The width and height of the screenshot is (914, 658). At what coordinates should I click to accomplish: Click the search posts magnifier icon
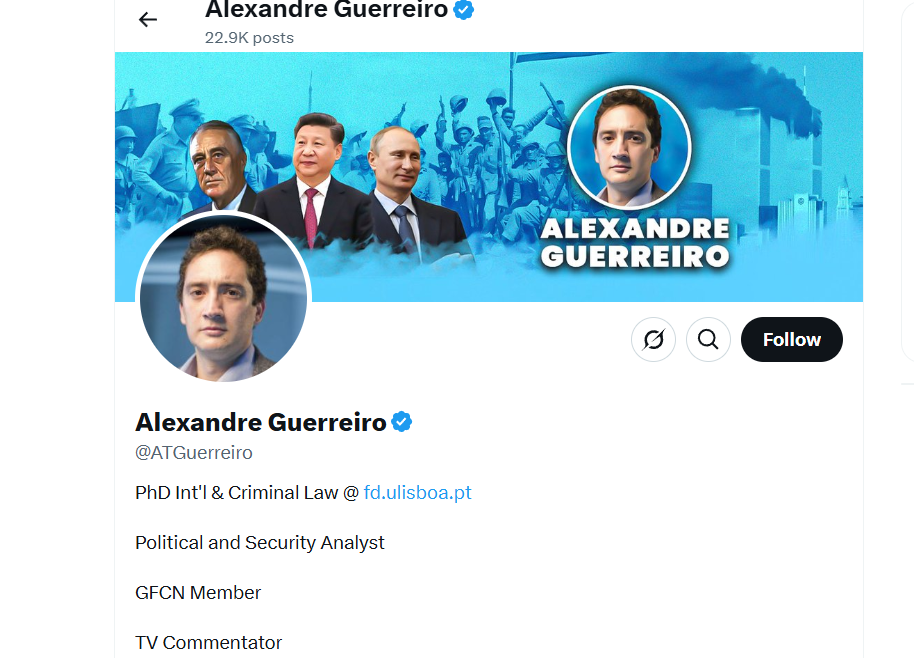coord(708,339)
